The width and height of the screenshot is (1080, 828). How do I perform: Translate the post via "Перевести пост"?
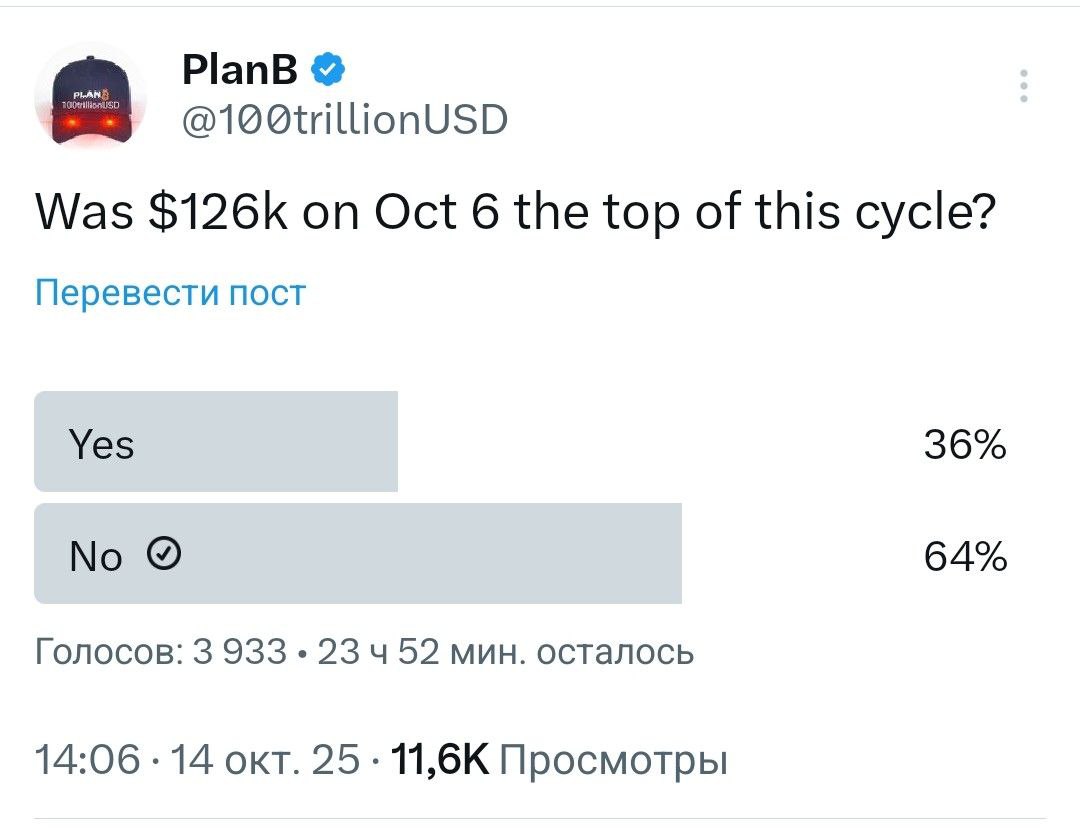pyautogui.click(x=170, y=293)
